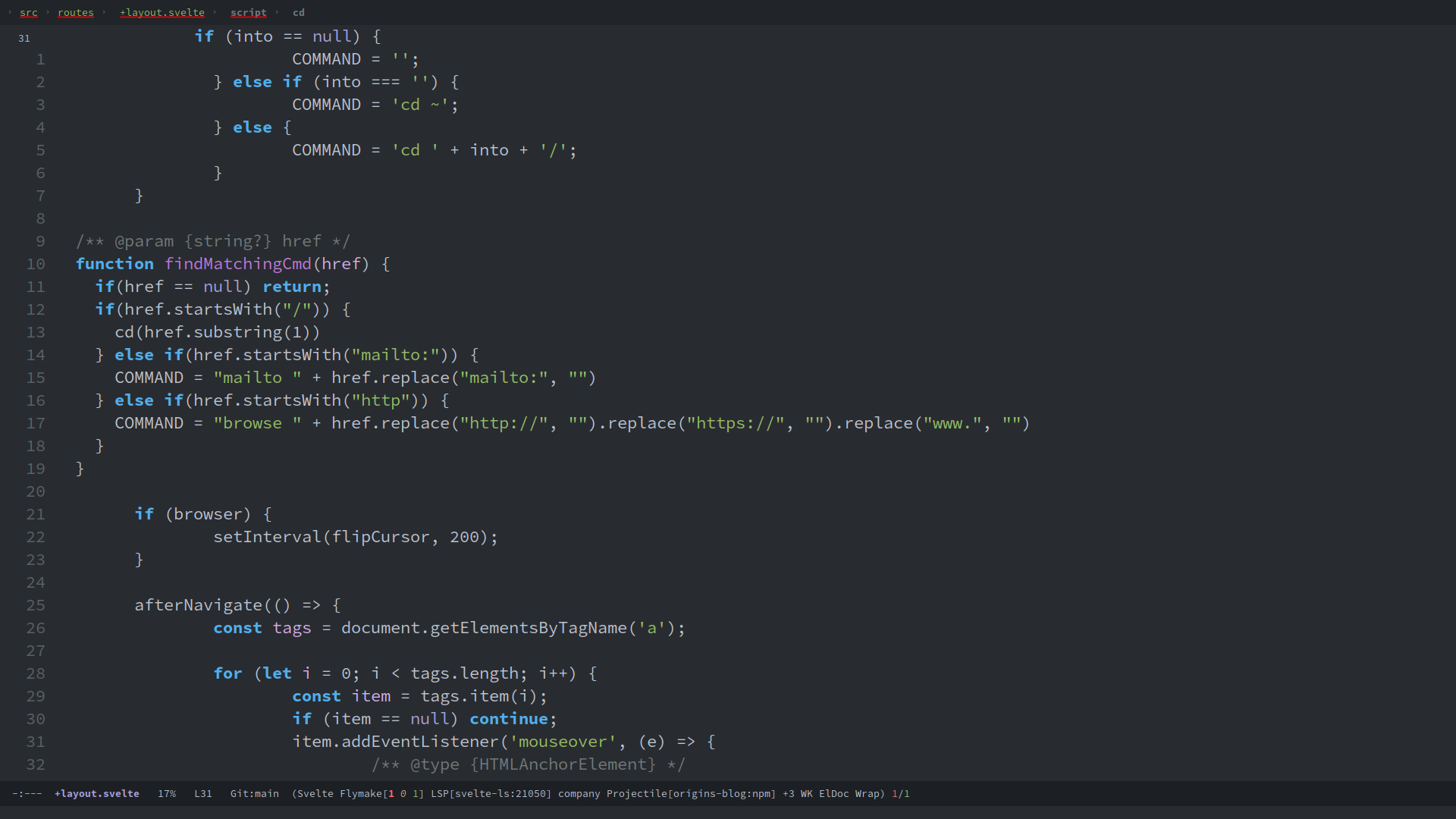This screenshot has width=1456, height=819.
Task: Click 'afterNavigate' in the code
Action: point(199,605)
